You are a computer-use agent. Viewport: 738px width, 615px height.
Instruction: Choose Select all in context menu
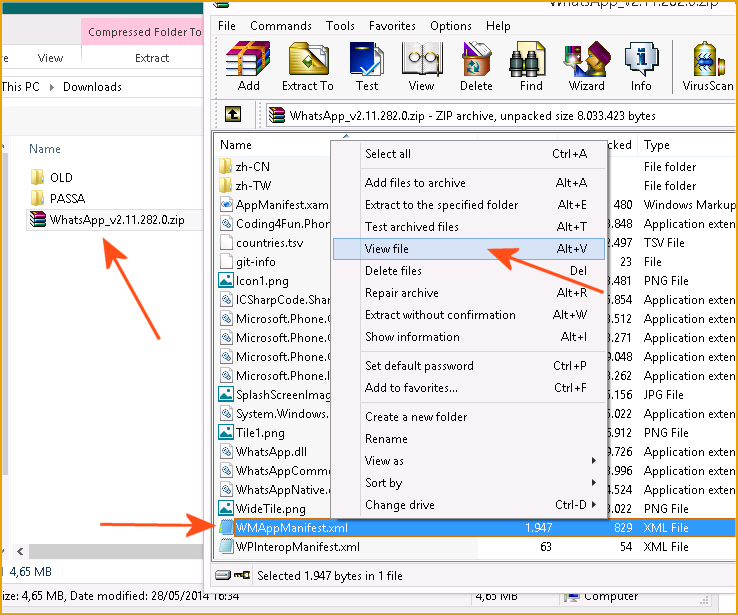469,154
